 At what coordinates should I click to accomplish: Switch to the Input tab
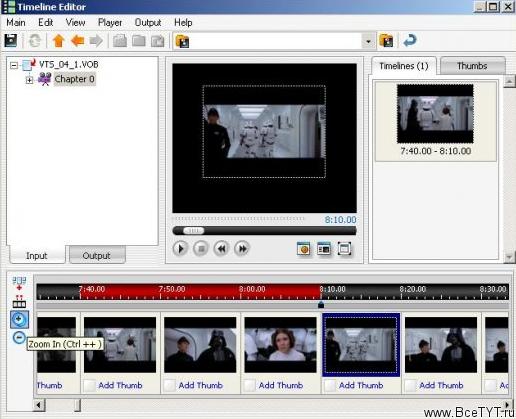point(37,255)
